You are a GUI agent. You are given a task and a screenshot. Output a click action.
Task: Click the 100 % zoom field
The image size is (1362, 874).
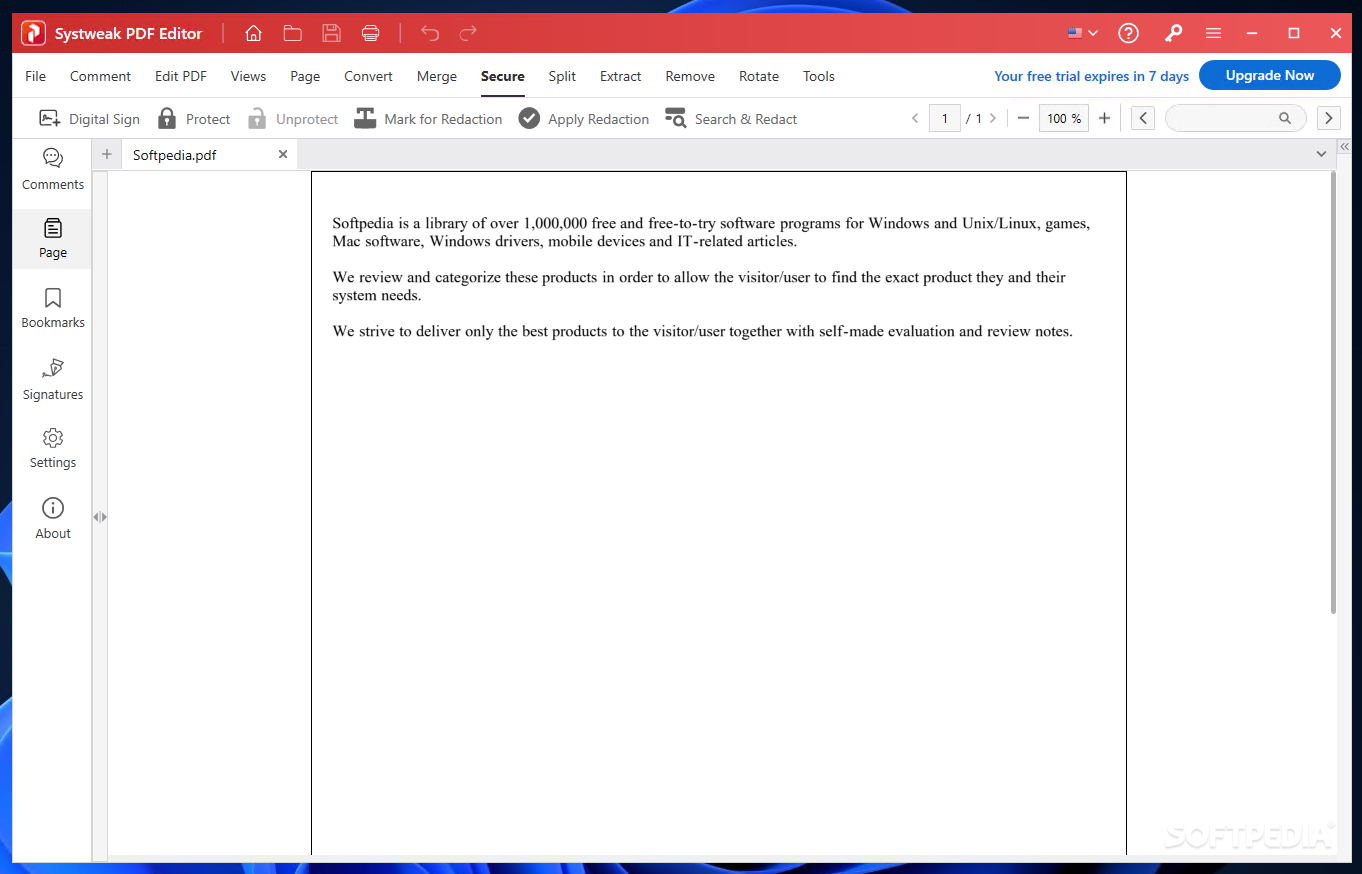1064,118
